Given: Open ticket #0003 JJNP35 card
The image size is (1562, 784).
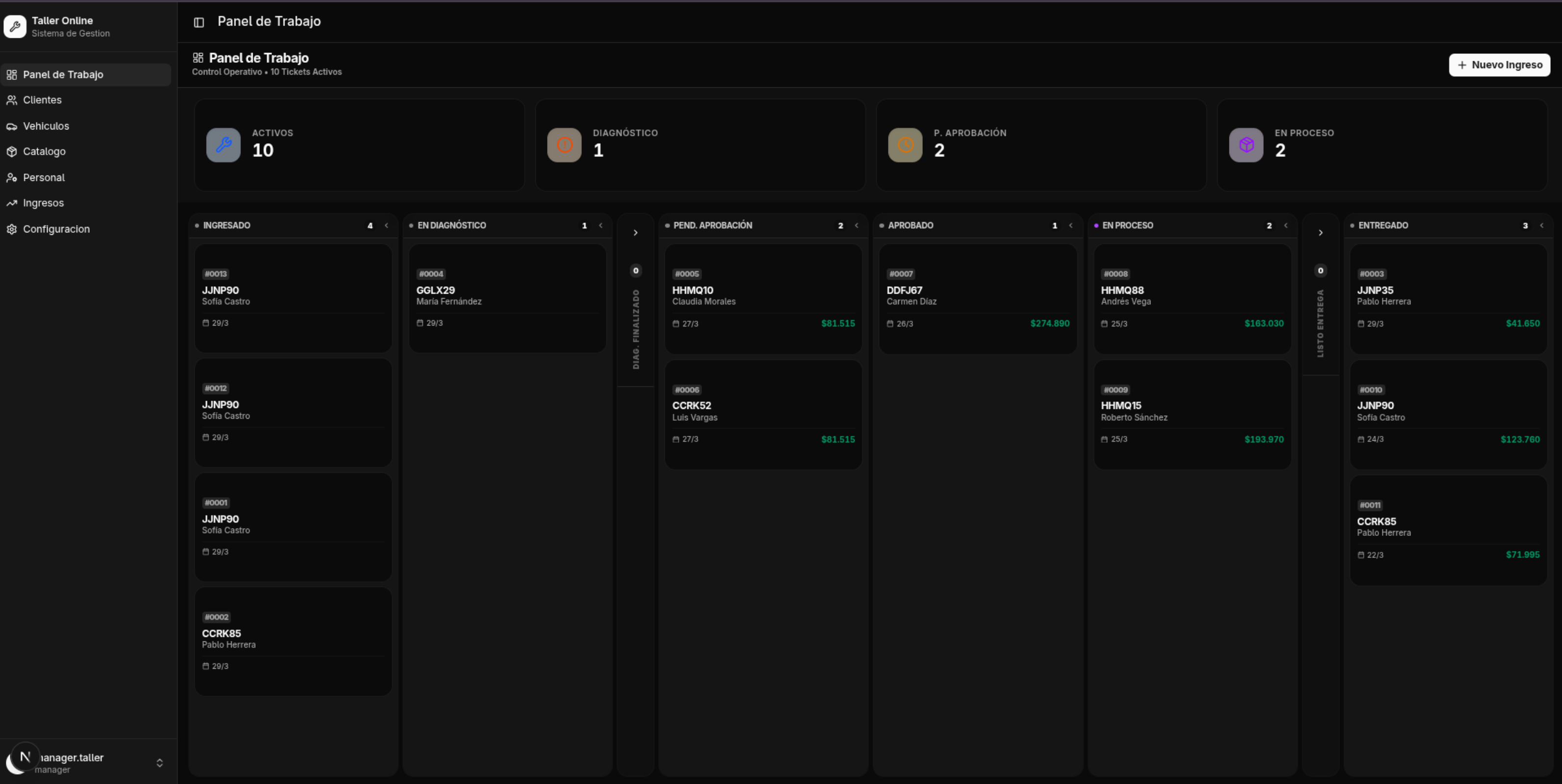Looking at the screenshot, I should 1448,299.
